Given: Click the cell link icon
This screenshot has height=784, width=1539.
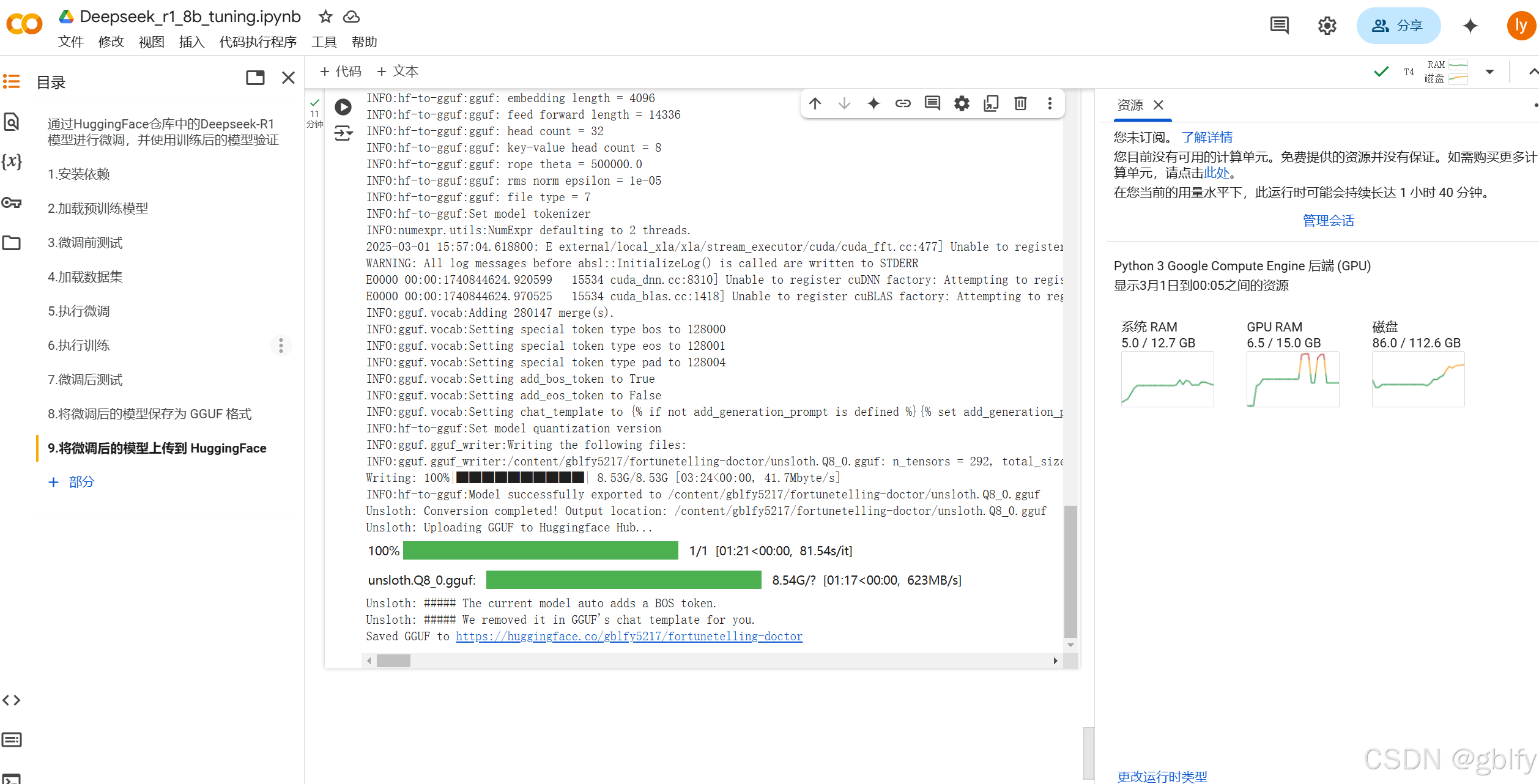Looking at the screenshot, I should click(x=903, y=103).
